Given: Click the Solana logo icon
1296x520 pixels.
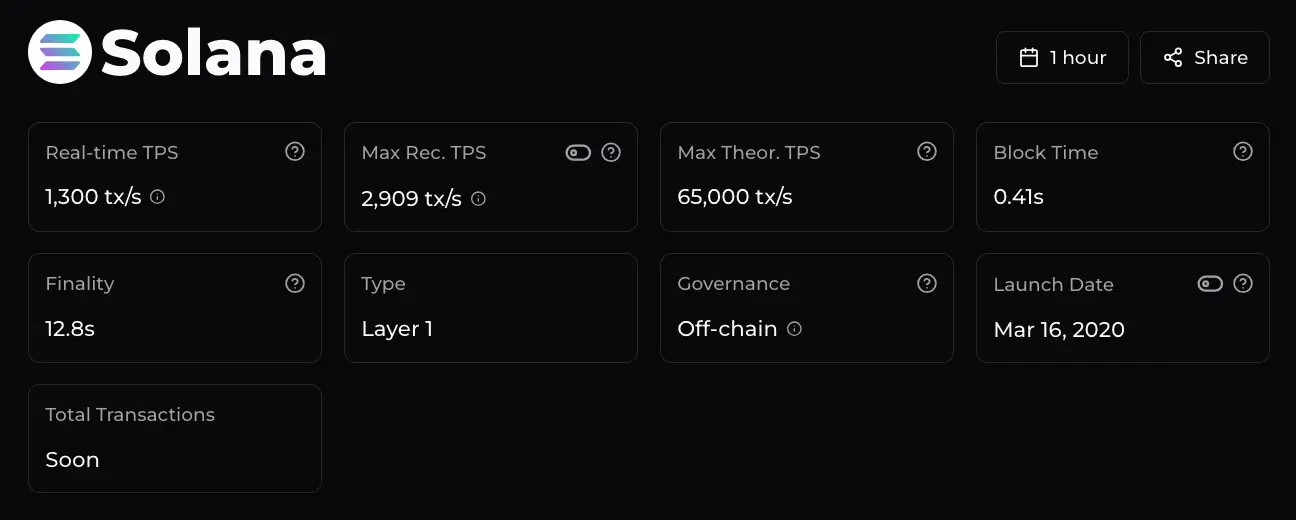Looking at the screenshot, I should [60, 52].
